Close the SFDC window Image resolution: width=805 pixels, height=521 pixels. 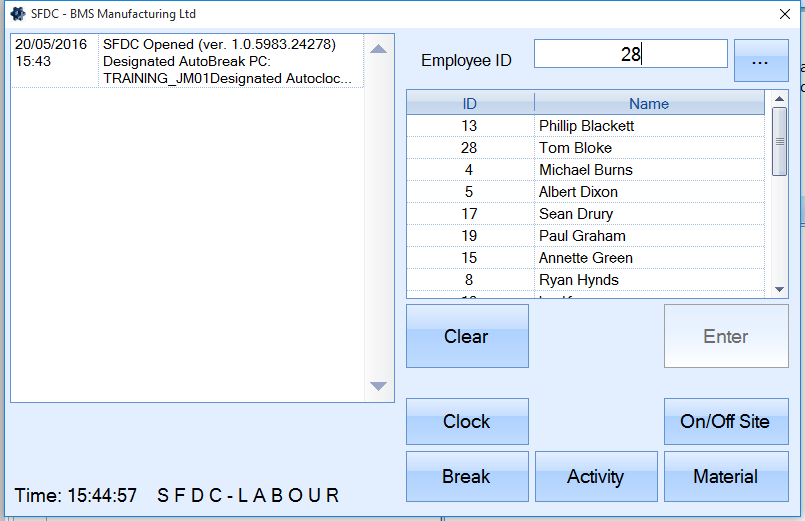(785, 14)
